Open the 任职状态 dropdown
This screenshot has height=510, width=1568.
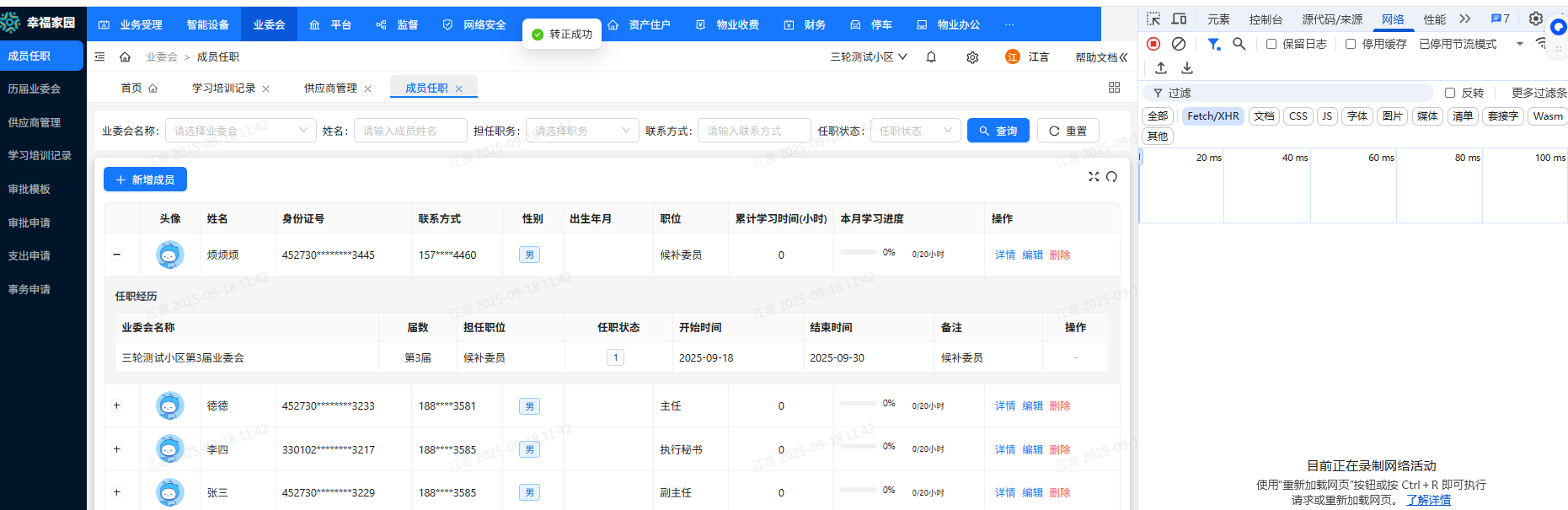pyautogui.click(x=915, y=131)
